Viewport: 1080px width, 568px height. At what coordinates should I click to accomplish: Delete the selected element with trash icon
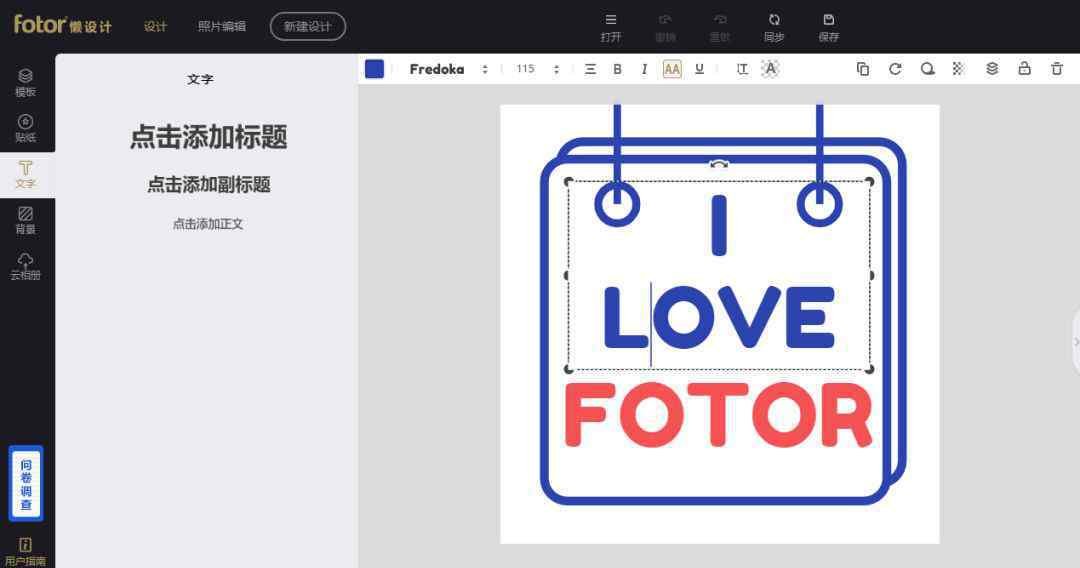(1057, 69)
